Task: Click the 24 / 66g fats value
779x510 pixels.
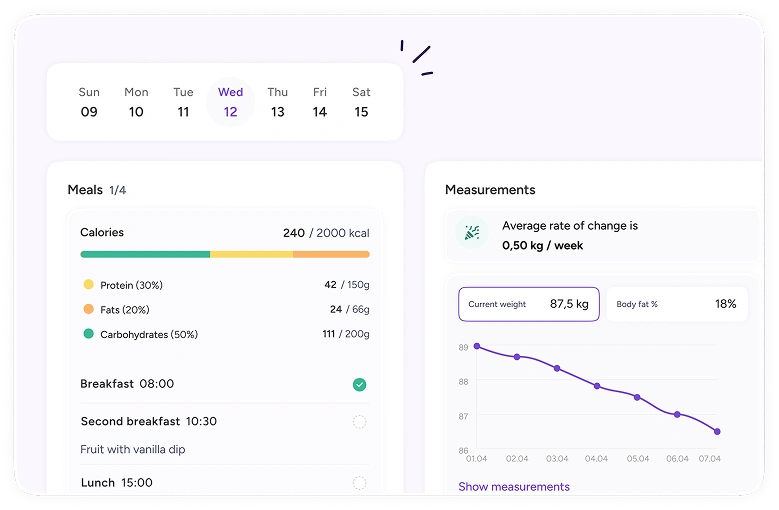Action: coord(350,309)
